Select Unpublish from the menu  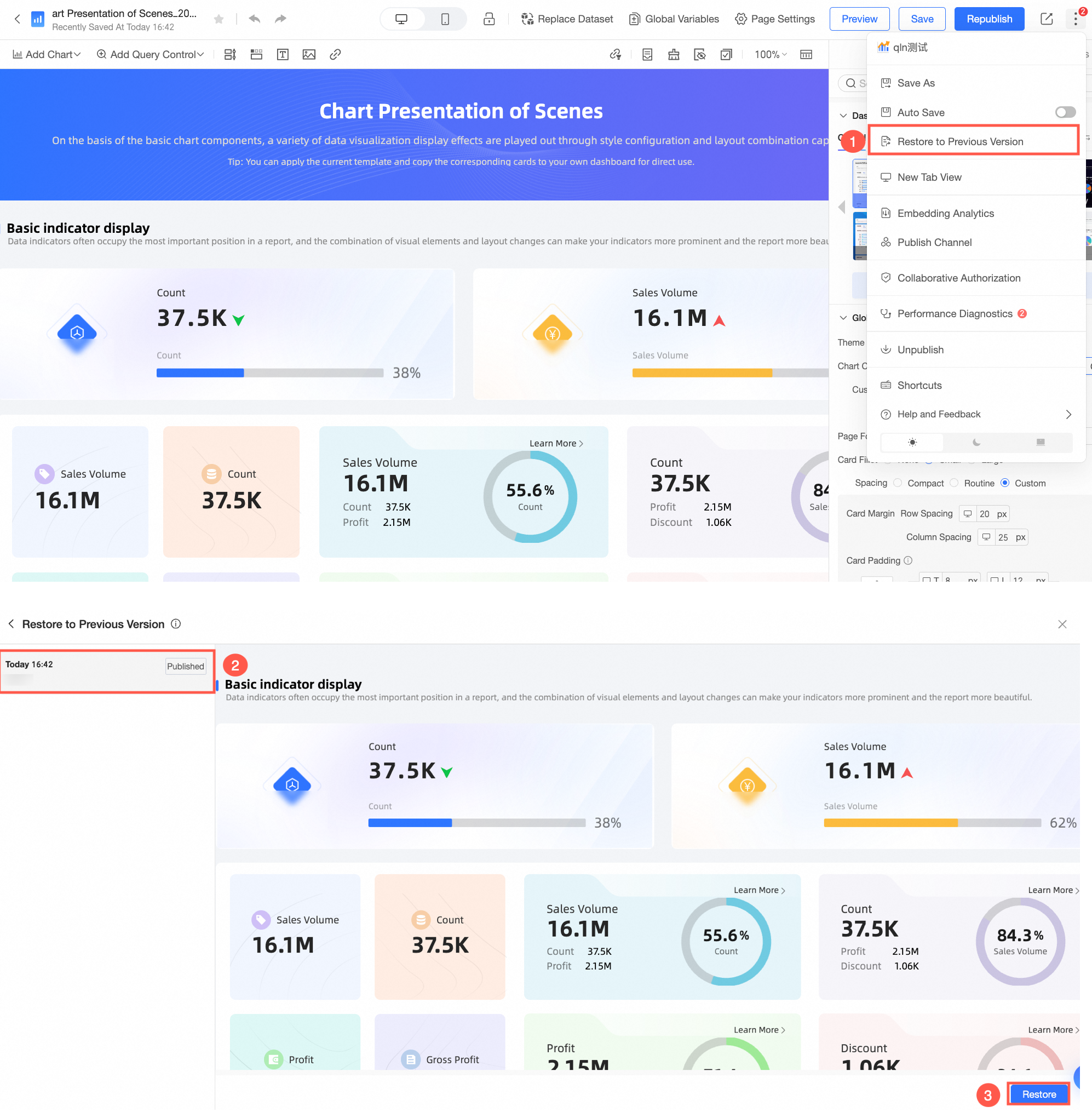920,350
